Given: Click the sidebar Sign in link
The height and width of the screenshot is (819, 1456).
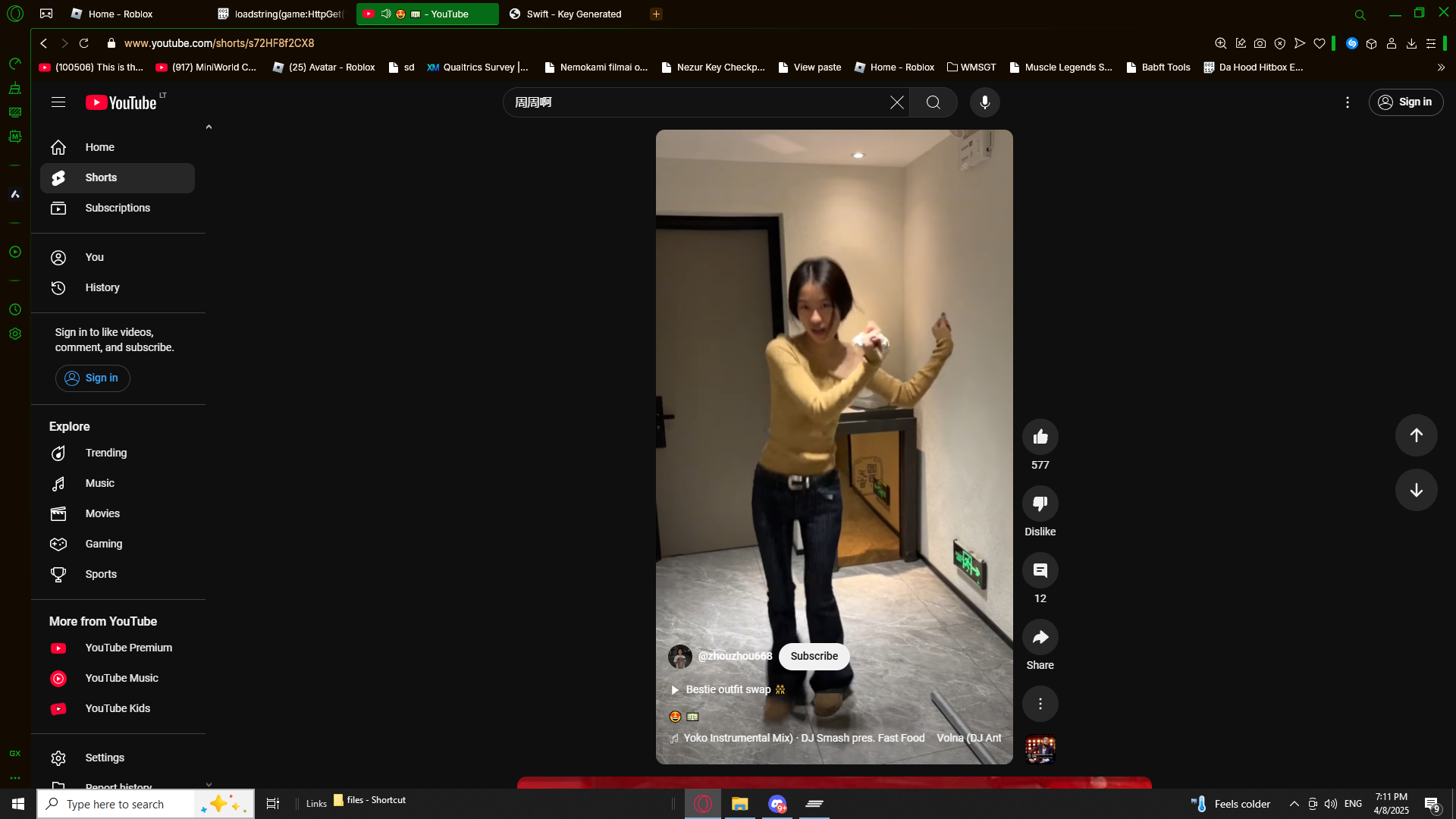Looking at the screenshot, I should point(93,378).
